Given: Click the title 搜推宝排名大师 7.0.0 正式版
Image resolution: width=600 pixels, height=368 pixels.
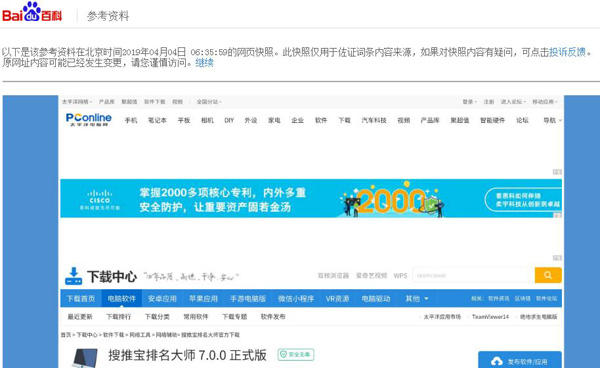Looking at the screenshot, I should pos(188,355).
